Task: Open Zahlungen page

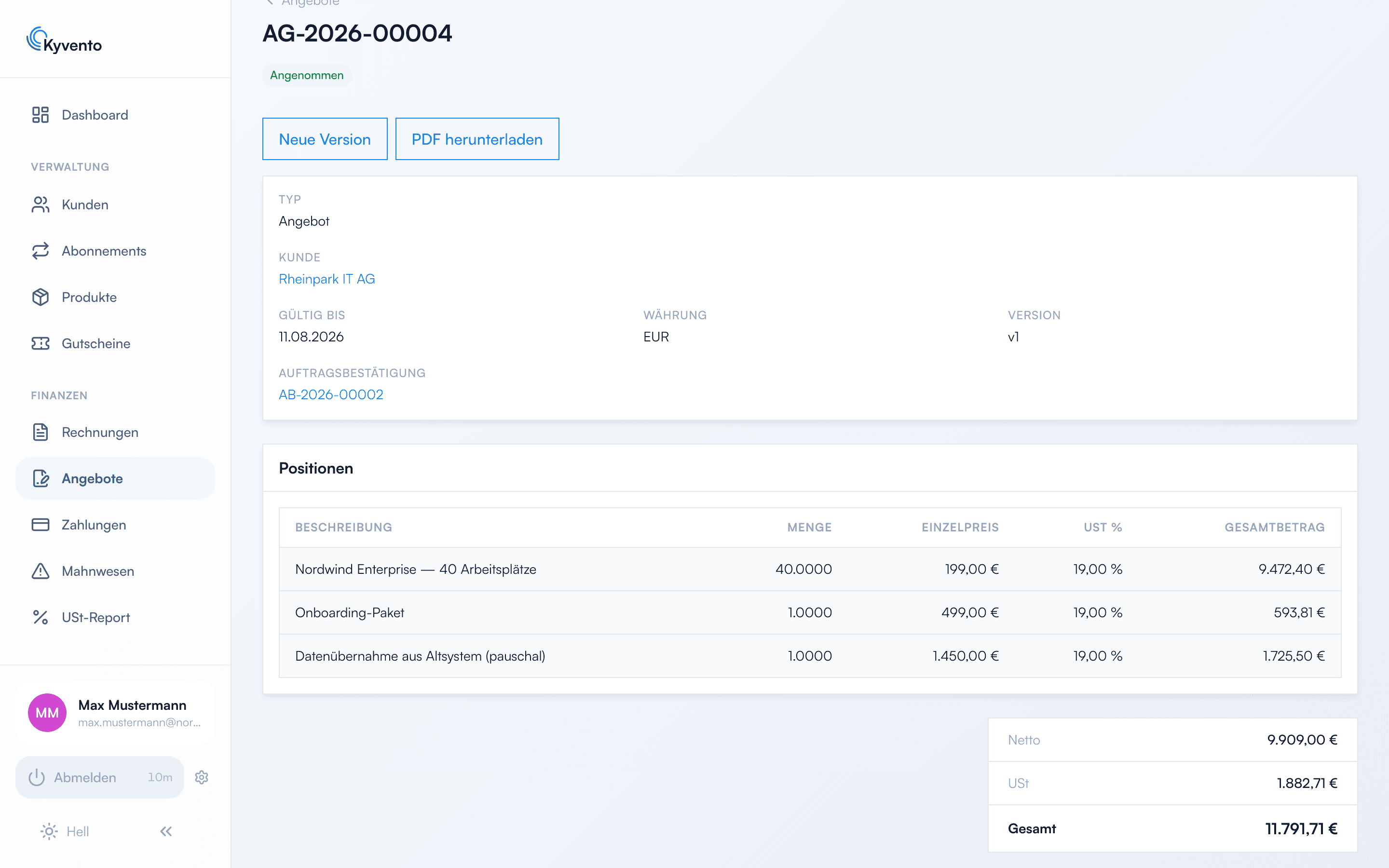Action: (115, 525)
